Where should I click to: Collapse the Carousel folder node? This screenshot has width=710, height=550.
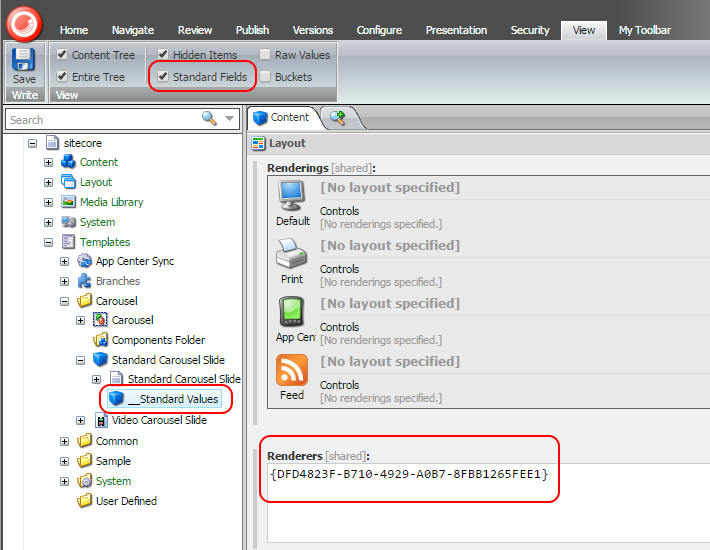tap(64, 301)
